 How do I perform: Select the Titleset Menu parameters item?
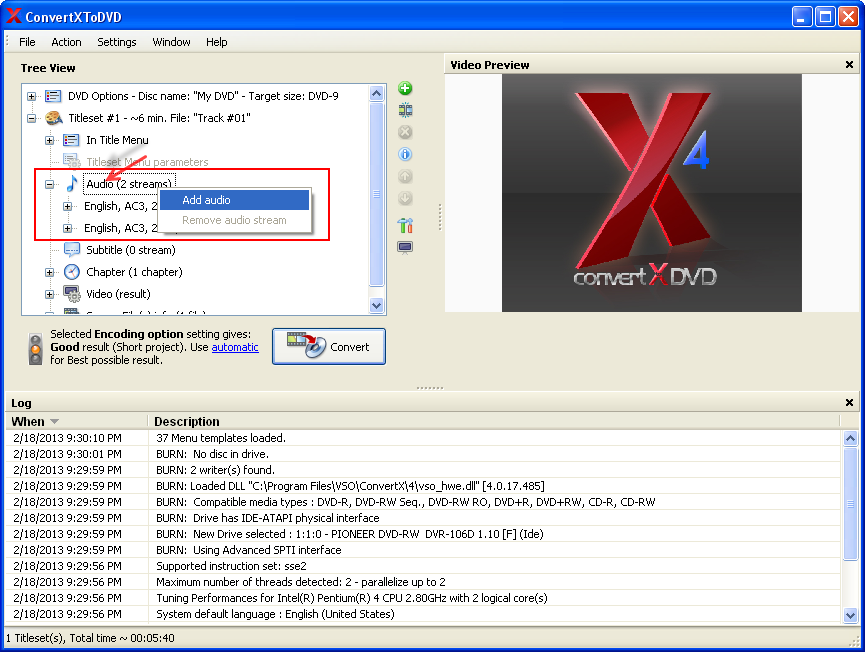tap(147, 162)
